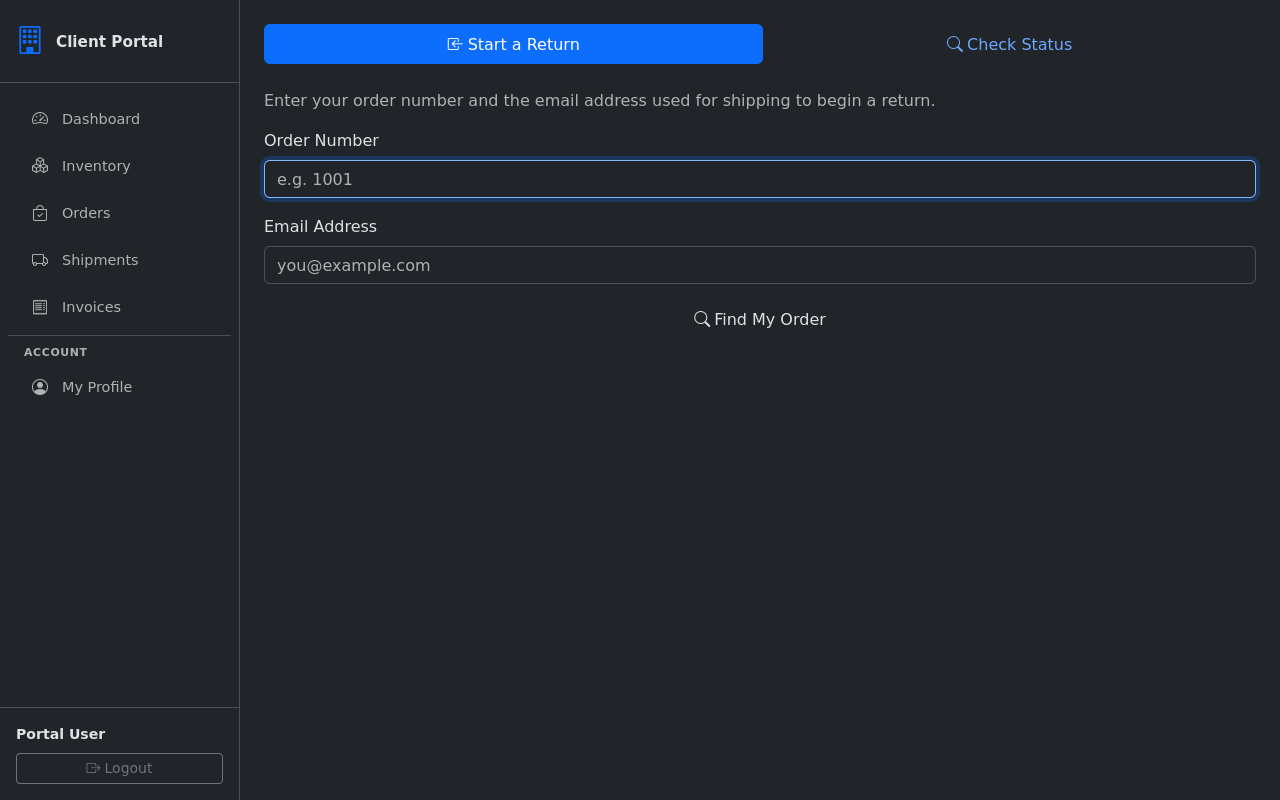Click the My Profile person icon
Viewport: 1280px width, 800px height.
40,387
